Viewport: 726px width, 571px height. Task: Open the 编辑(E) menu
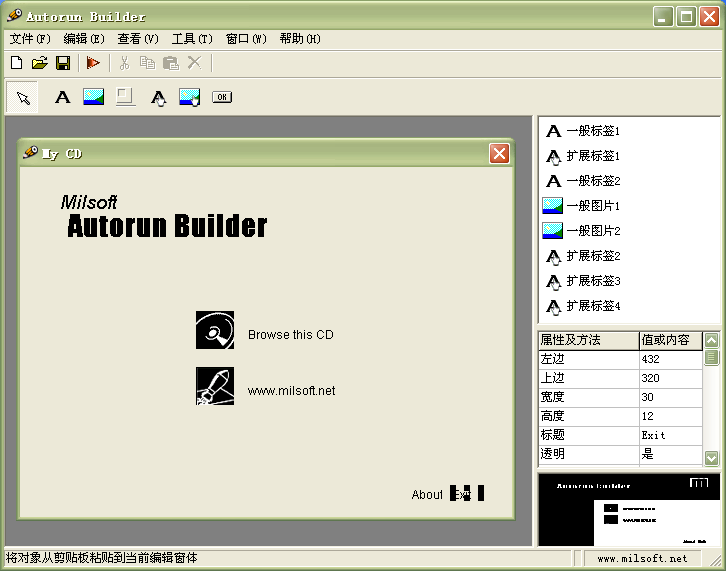(x=84, y=39)
